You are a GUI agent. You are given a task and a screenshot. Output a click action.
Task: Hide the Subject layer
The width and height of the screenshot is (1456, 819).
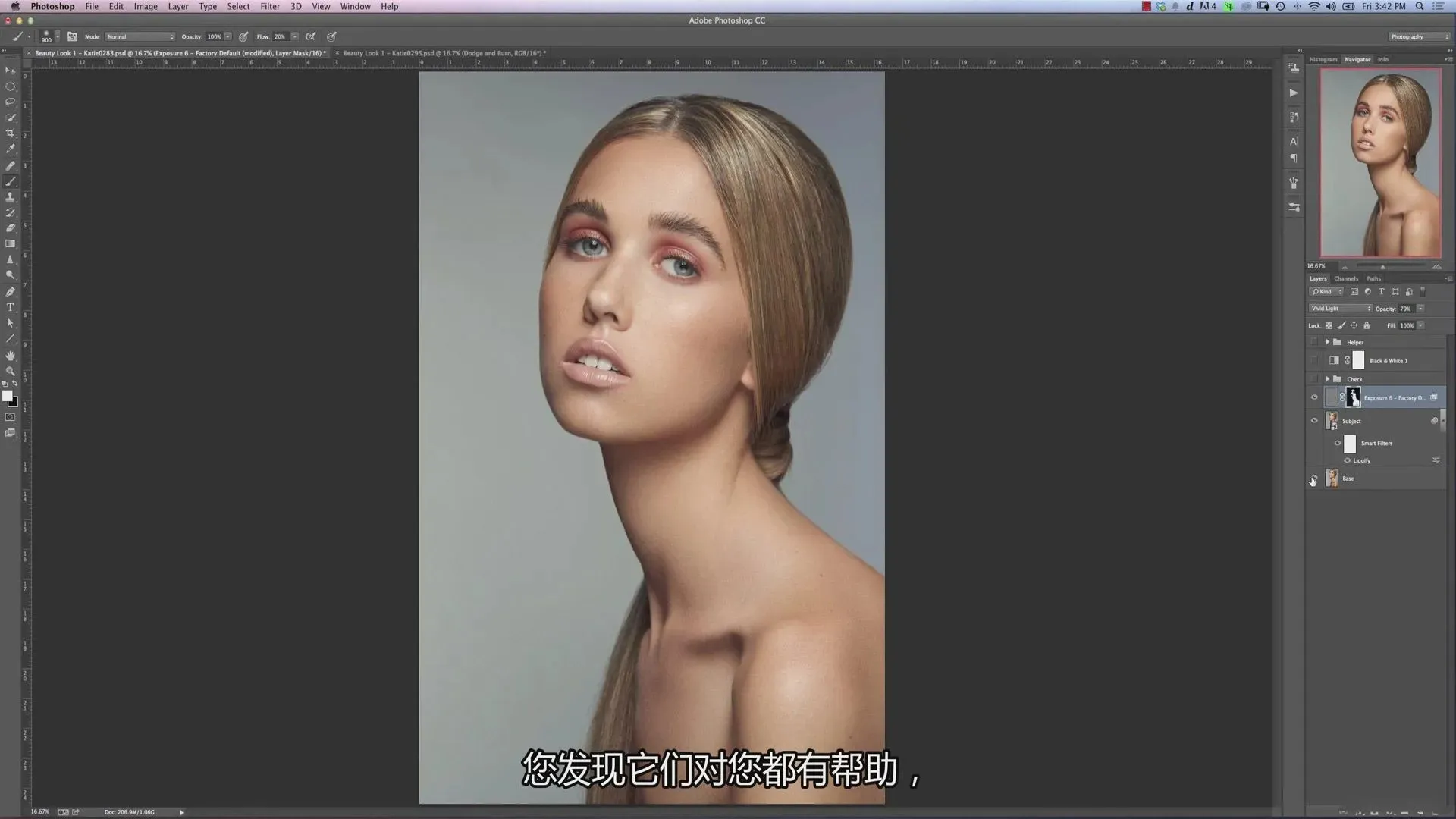point(1314,421)
